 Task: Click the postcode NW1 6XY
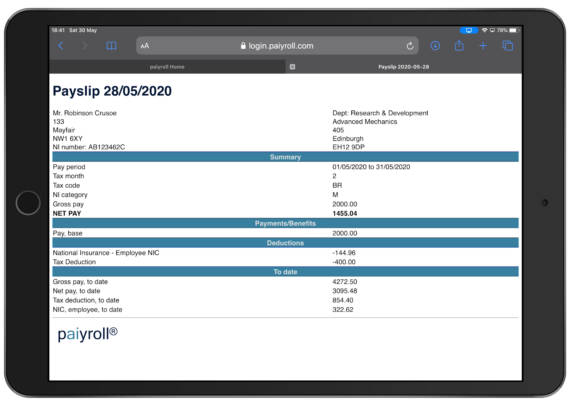(67, 139)
